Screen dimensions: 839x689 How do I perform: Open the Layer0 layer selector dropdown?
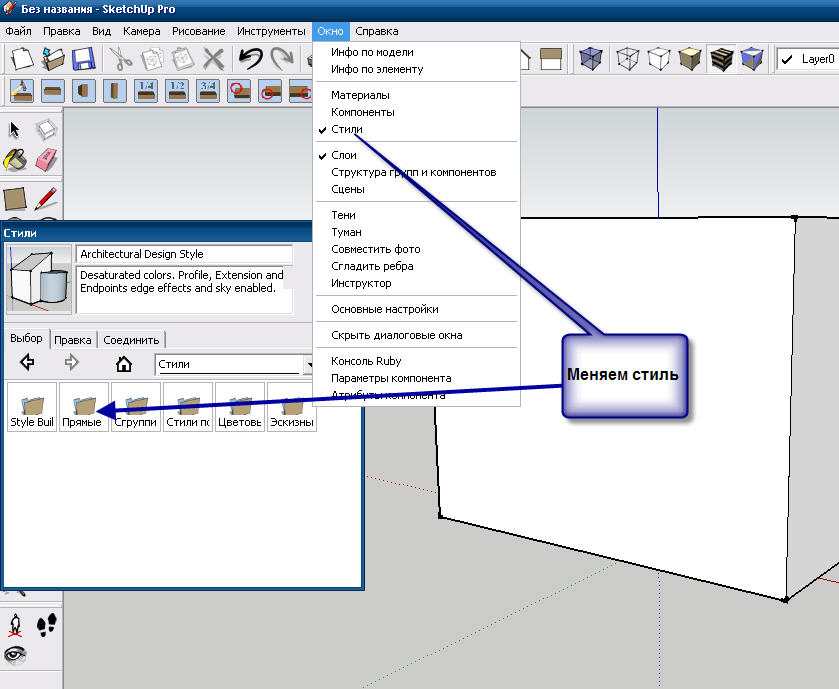(x=818, y=59)
